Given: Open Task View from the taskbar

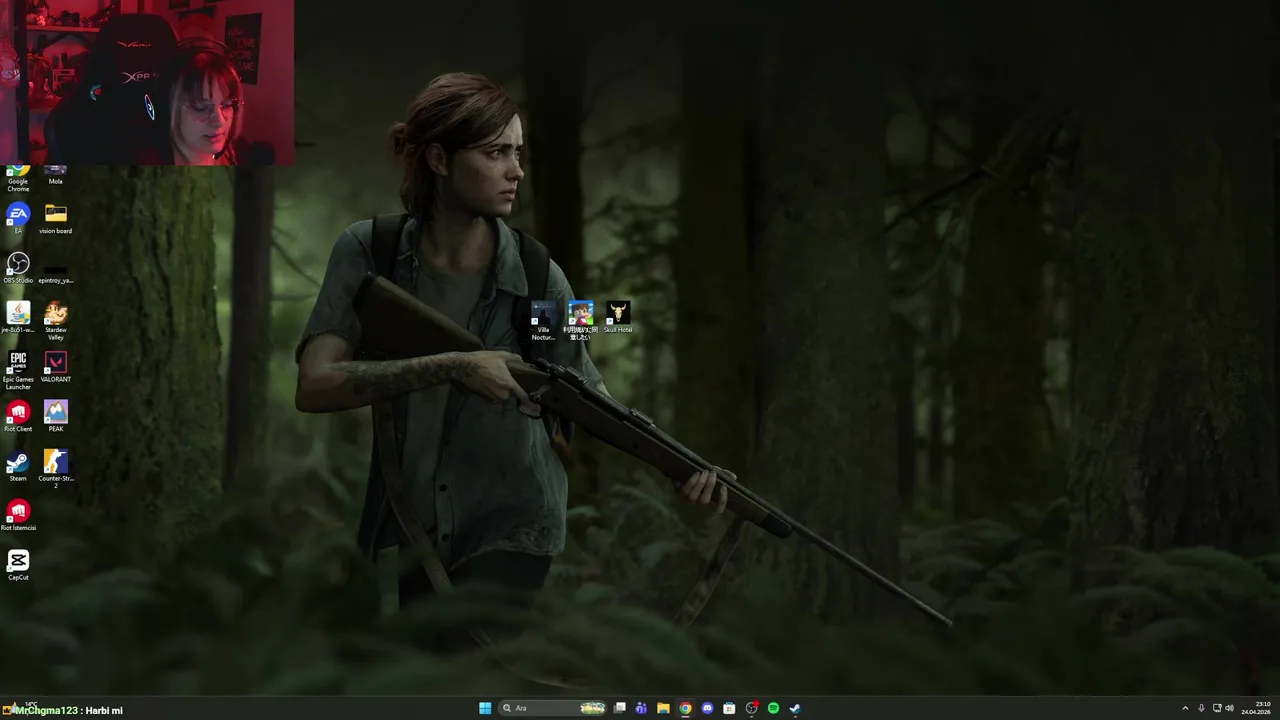Looking at the screenshot, I should [x=620, y=708].
